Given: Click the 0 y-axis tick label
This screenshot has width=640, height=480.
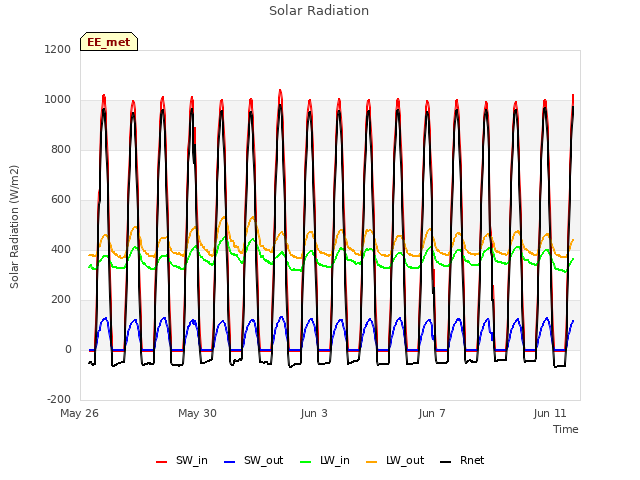Looking at the screenshot, I should 69,349.
